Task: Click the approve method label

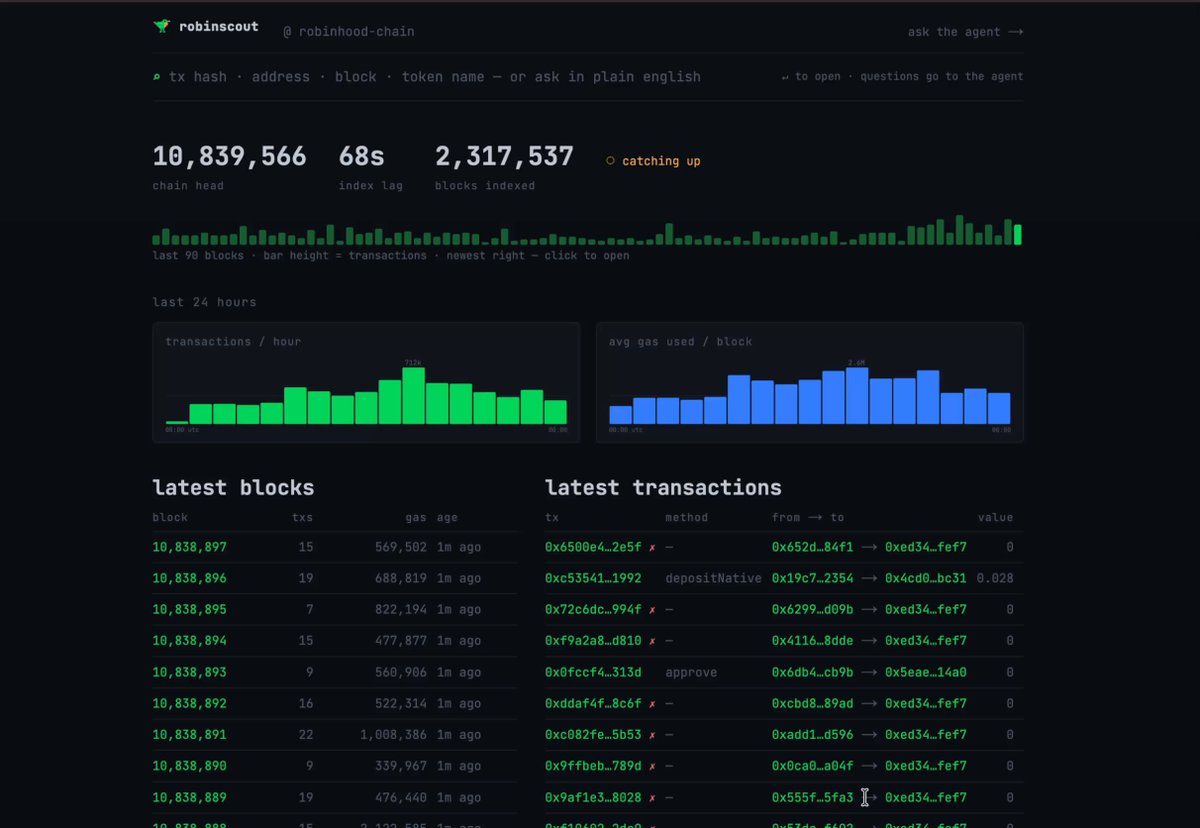Action: pyautogui.click(x=691, y=672)
